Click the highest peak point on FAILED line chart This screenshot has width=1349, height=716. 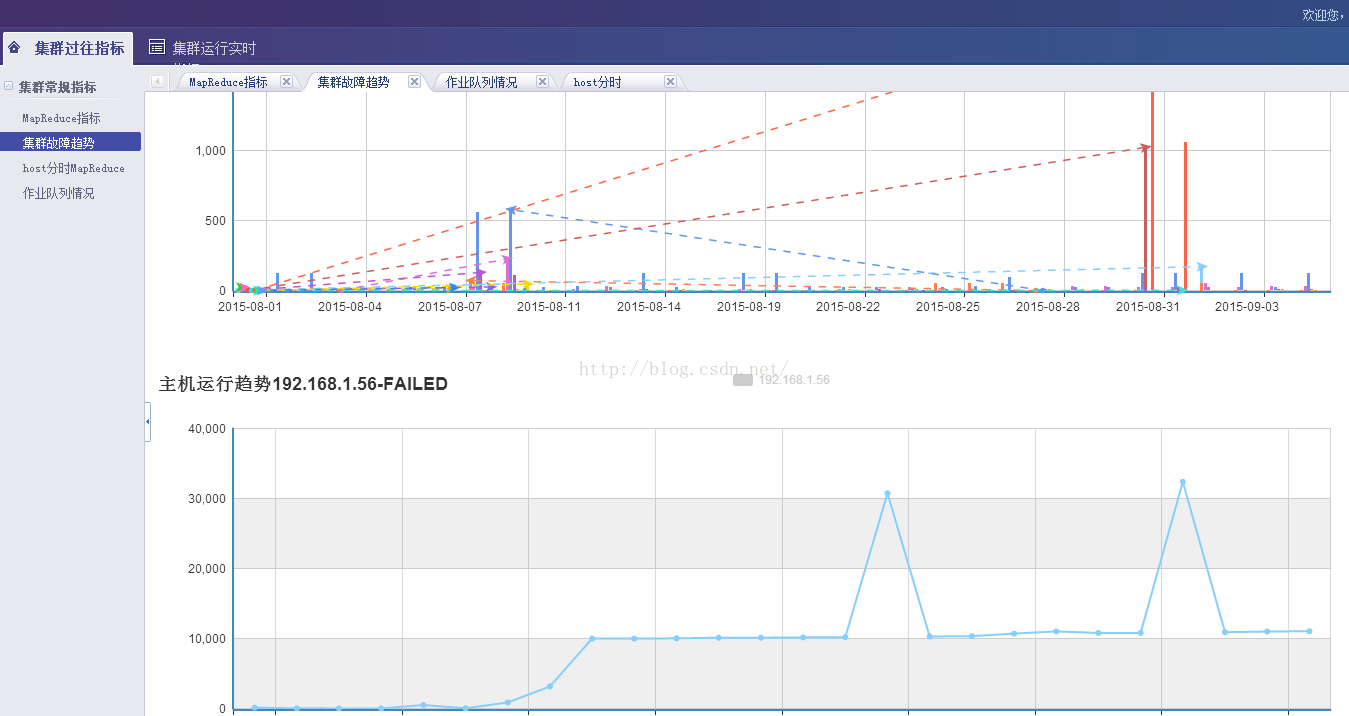1182,482
